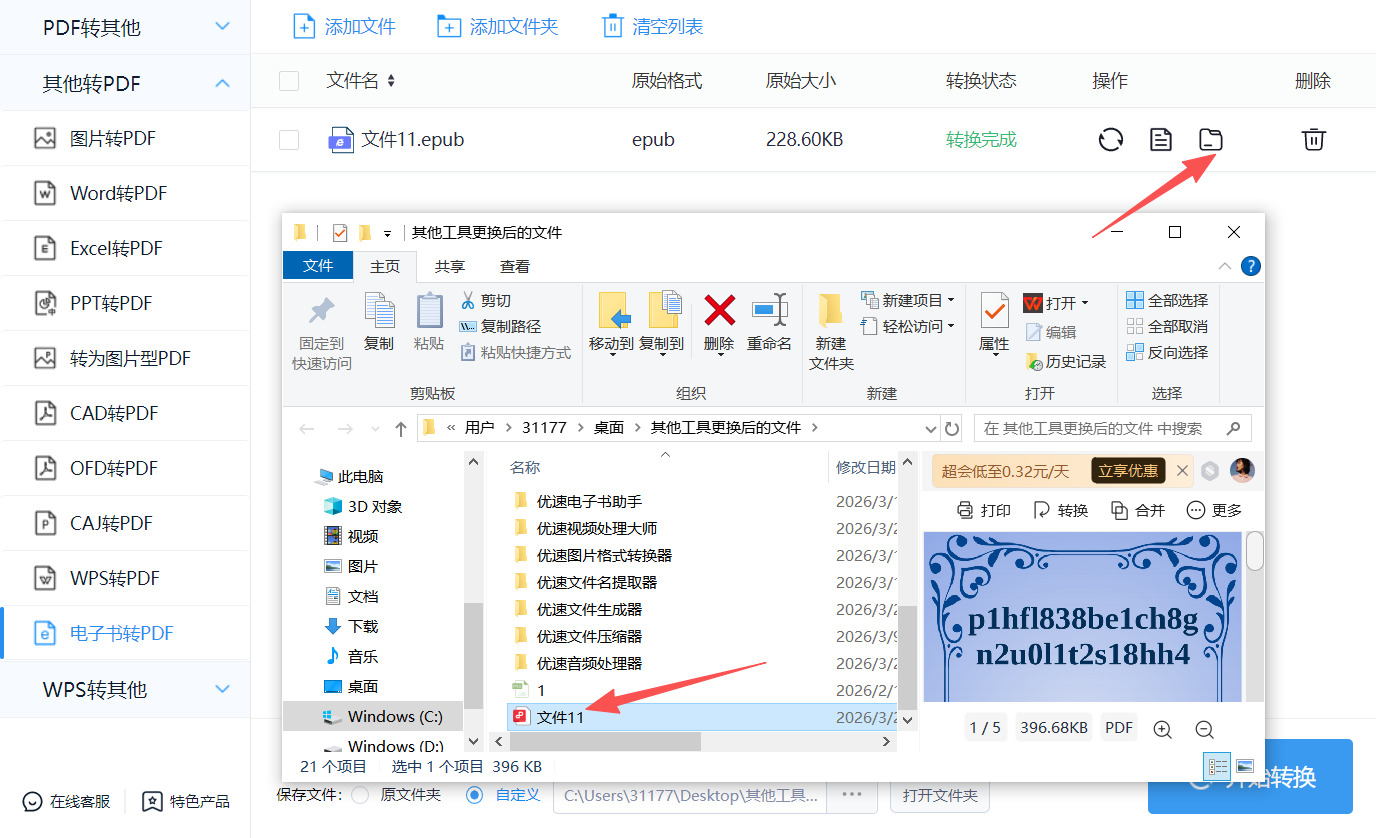Open the converted file preview icon for 文件11.epub

pos(1160,140)
